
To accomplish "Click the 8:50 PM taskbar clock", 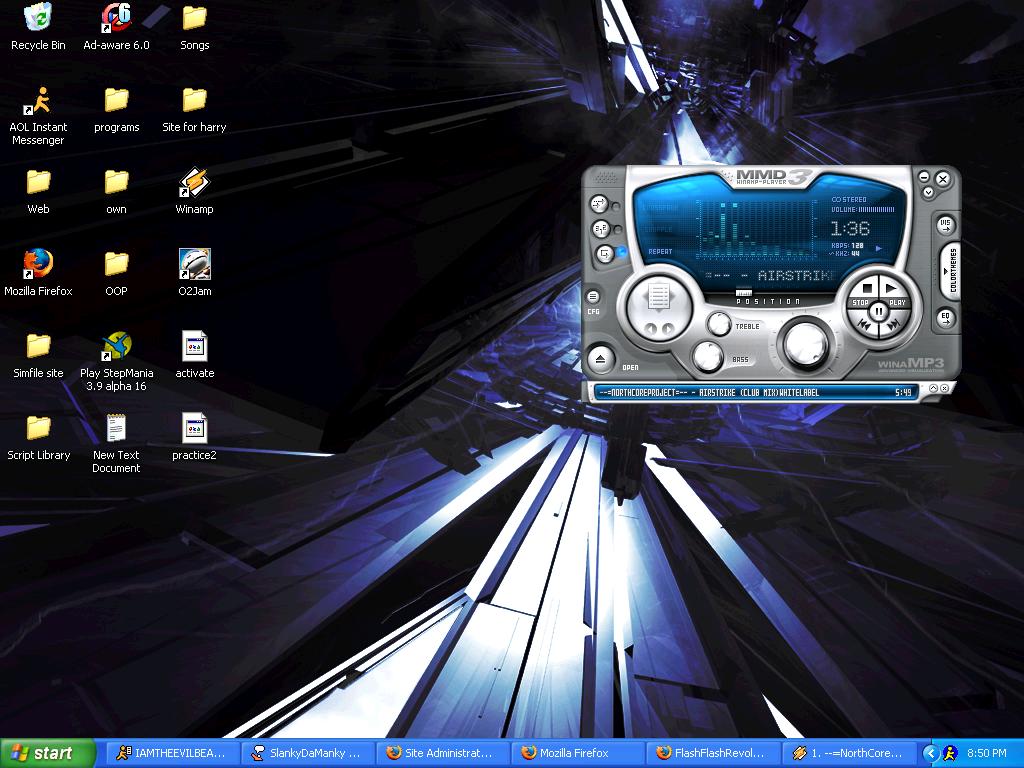I will point(987,753).
